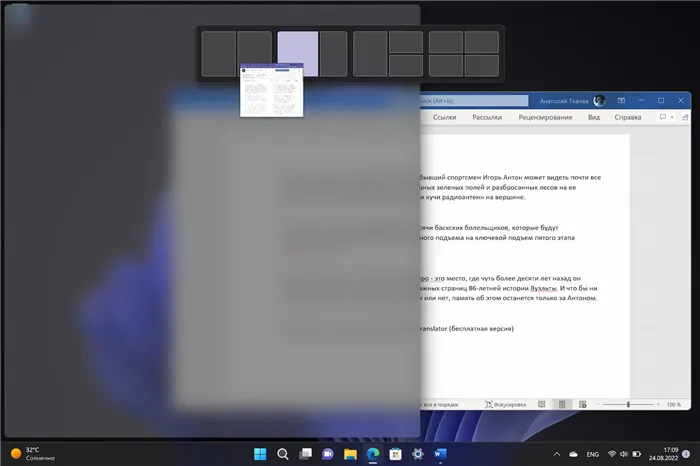
Task: Open File Explorer from the taskbar
Action: tap(350, 454)
